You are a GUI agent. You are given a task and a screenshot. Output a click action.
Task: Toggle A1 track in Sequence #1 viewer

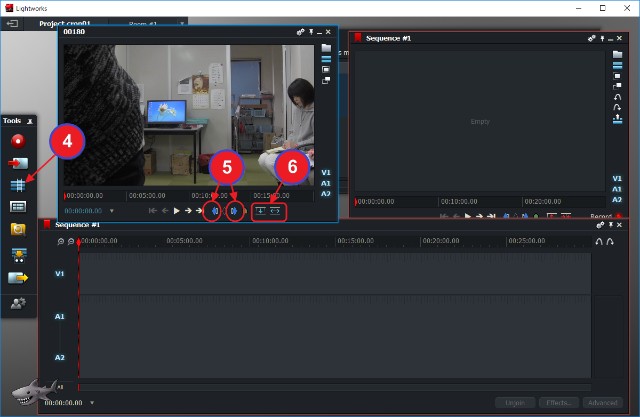point(617,189)
